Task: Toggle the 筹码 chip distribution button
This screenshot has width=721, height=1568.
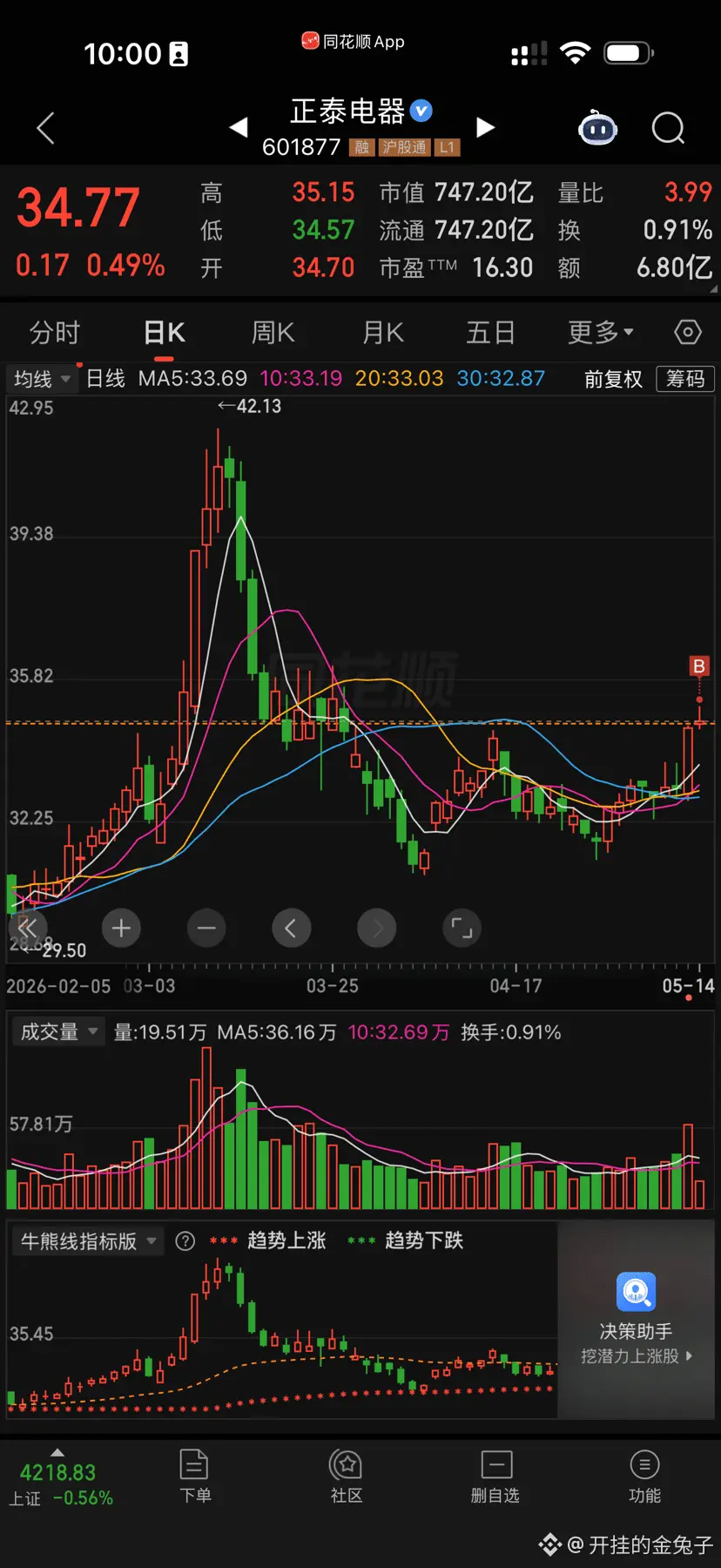Action: pos(685,379)
